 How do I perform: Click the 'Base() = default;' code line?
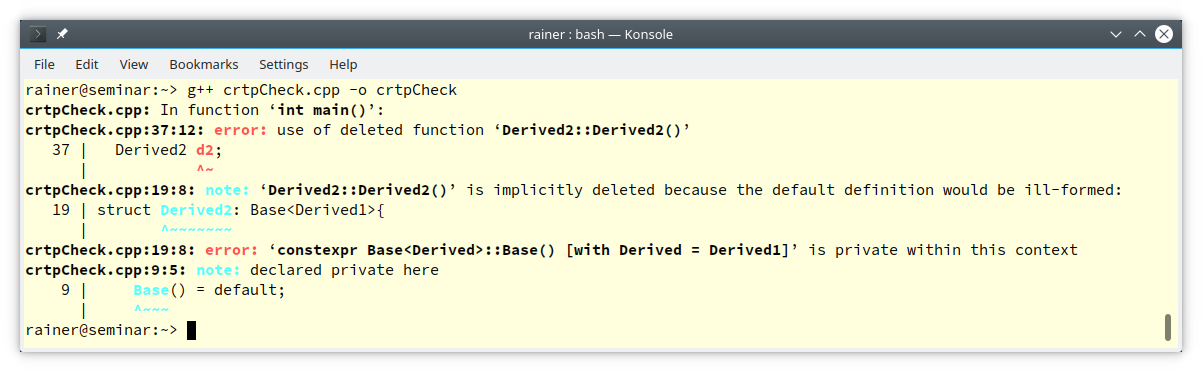[209, 290]
